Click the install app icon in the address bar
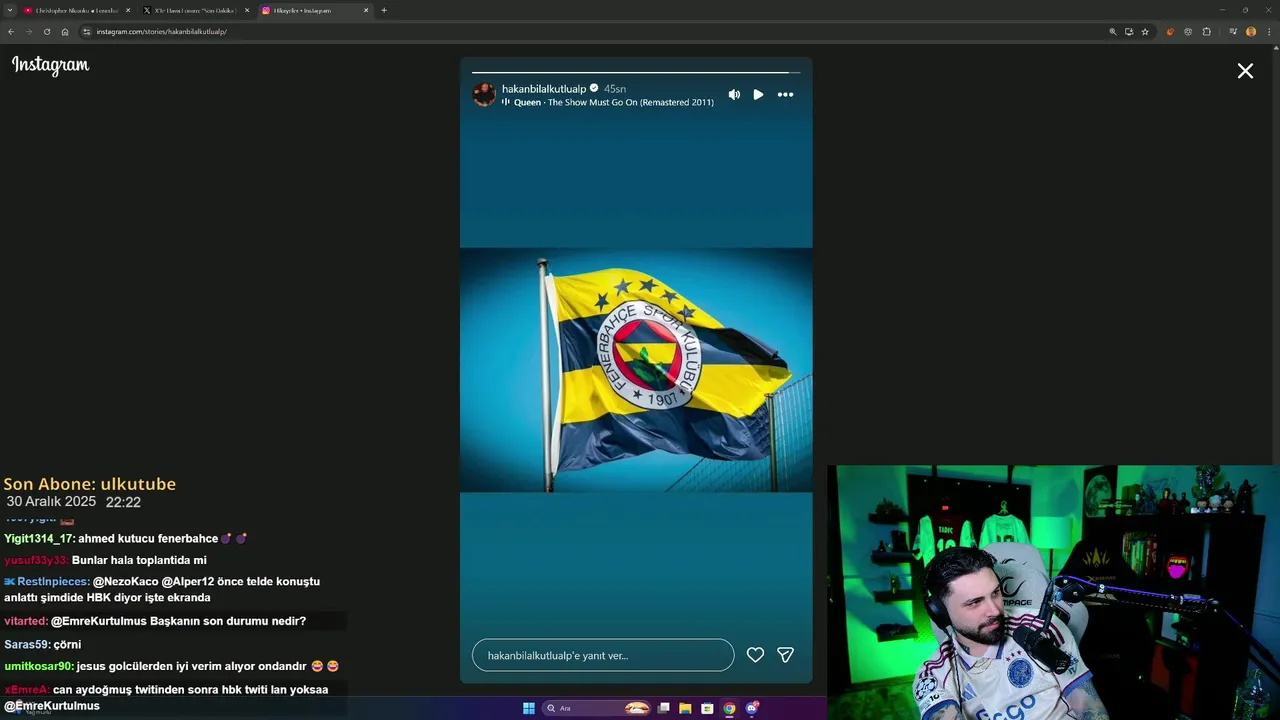The image size is (1280, 720). (1129, 31)
